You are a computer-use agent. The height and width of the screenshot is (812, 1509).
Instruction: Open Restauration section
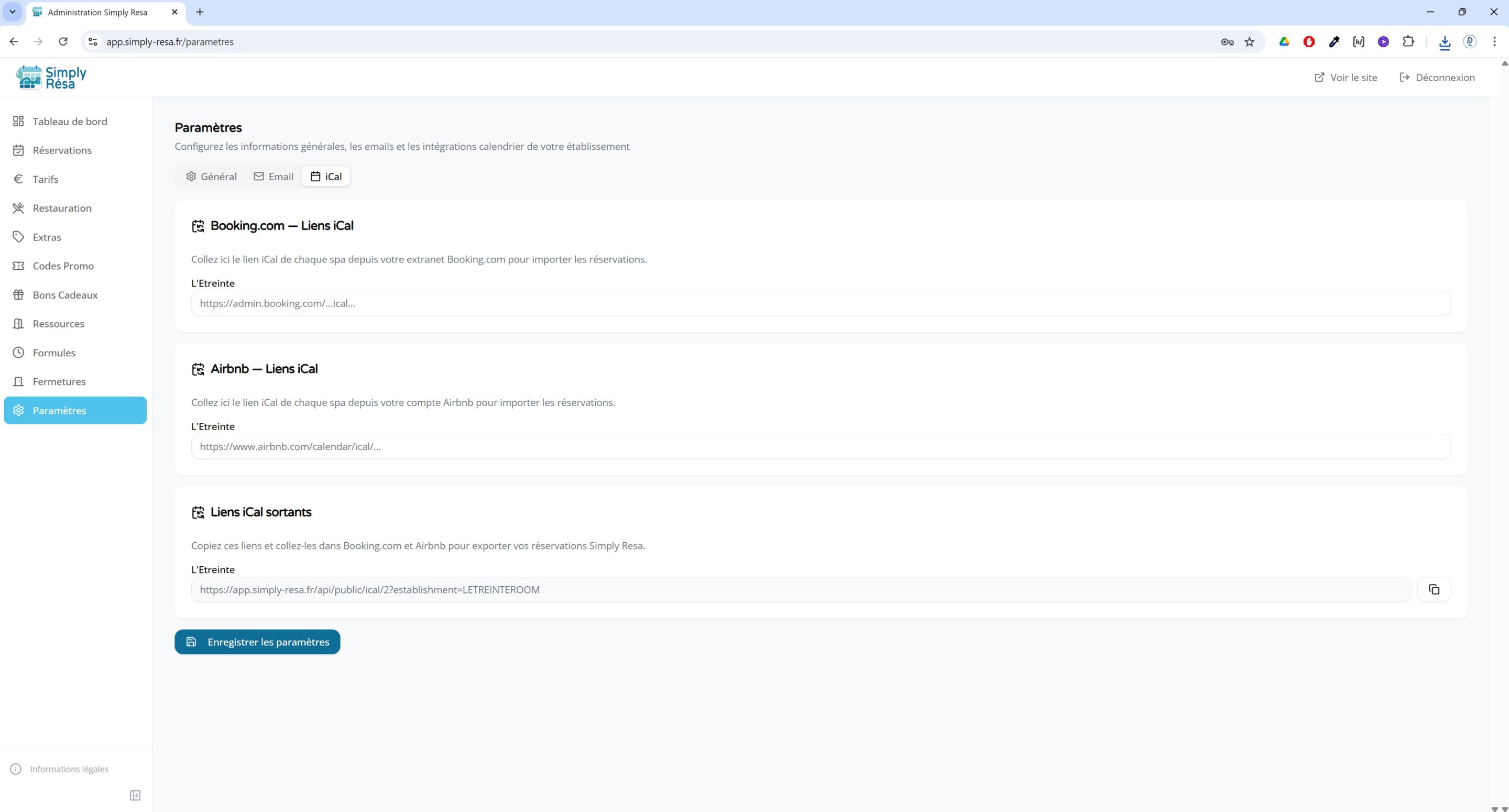coord(62,208)
